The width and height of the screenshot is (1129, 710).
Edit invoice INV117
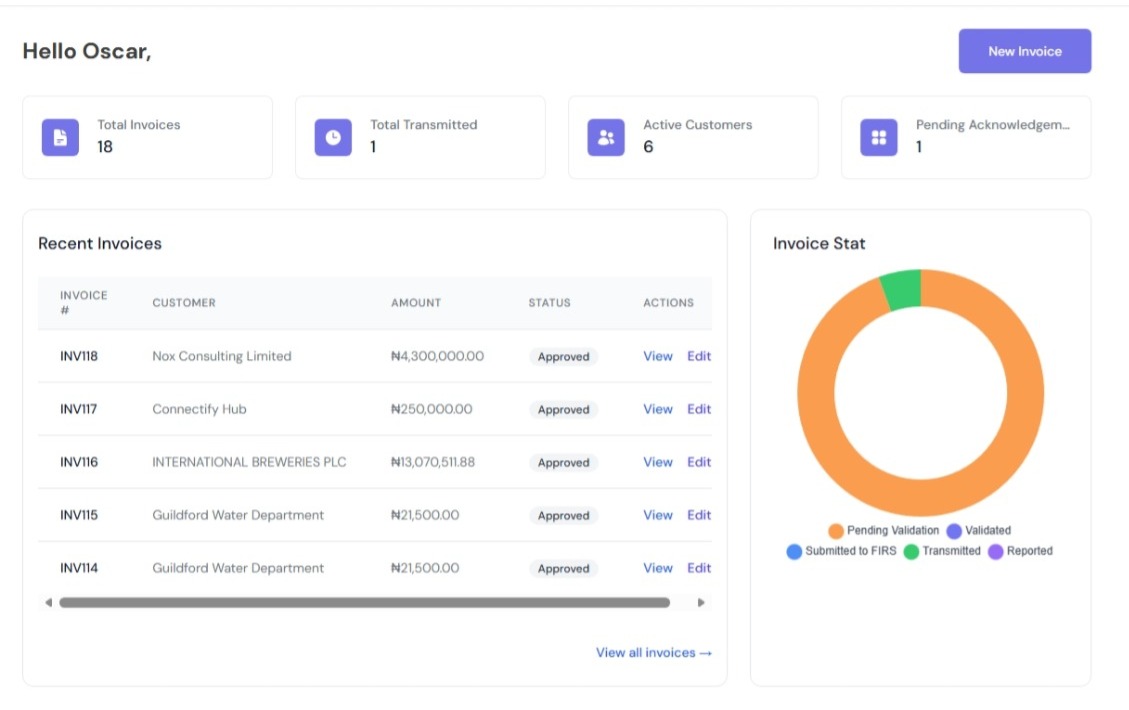[698, 409]
